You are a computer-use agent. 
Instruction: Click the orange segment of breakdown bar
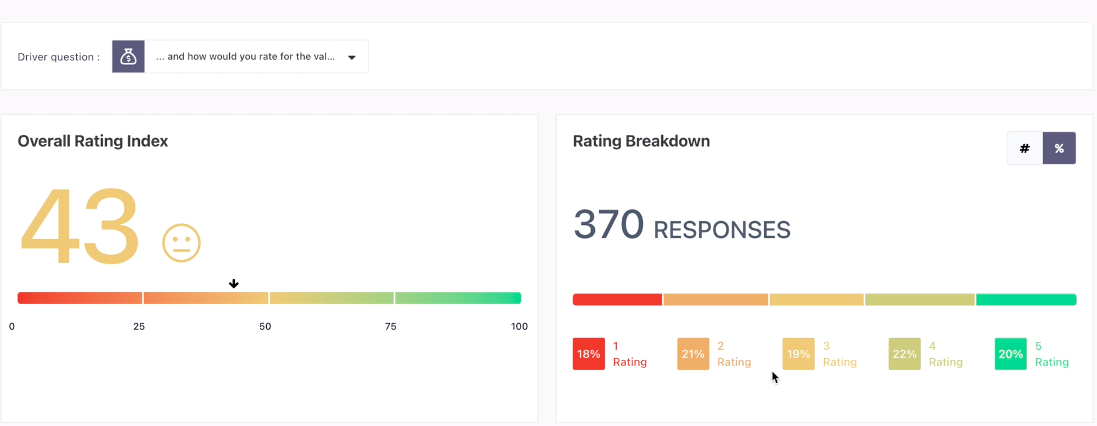(x=716, y=299)
